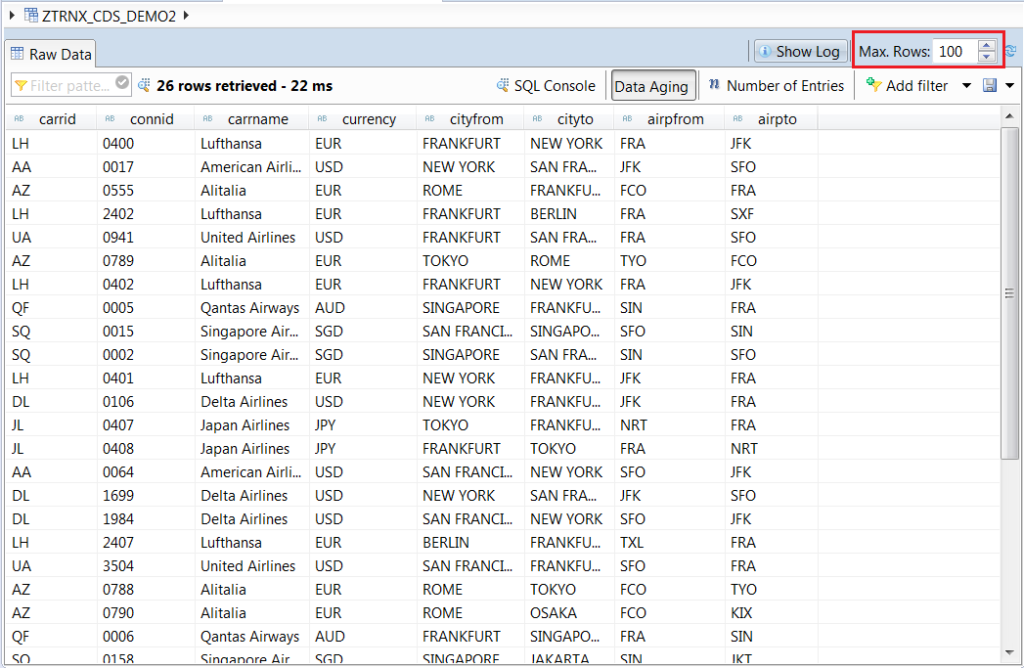Click the cityto column header
The width and height of the screenshot is (1024, 668).
pos(569,119)
